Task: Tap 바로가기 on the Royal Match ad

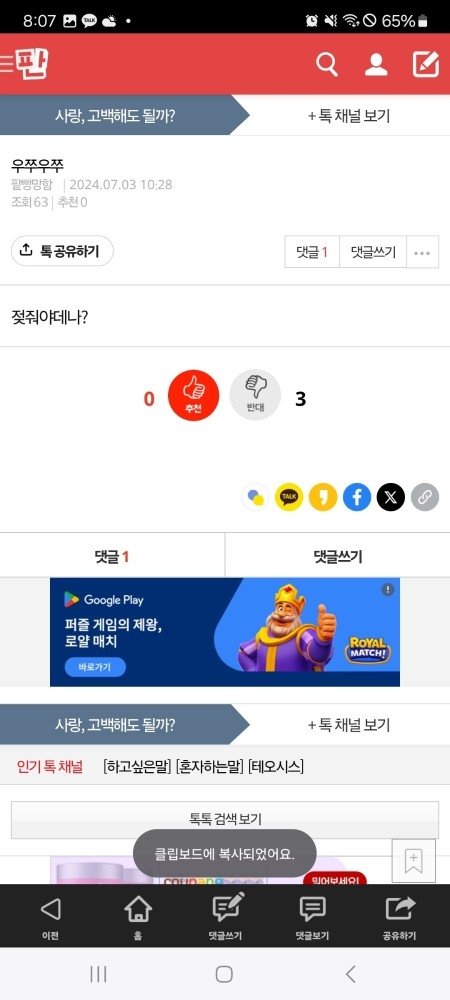Action: [95, 667]
